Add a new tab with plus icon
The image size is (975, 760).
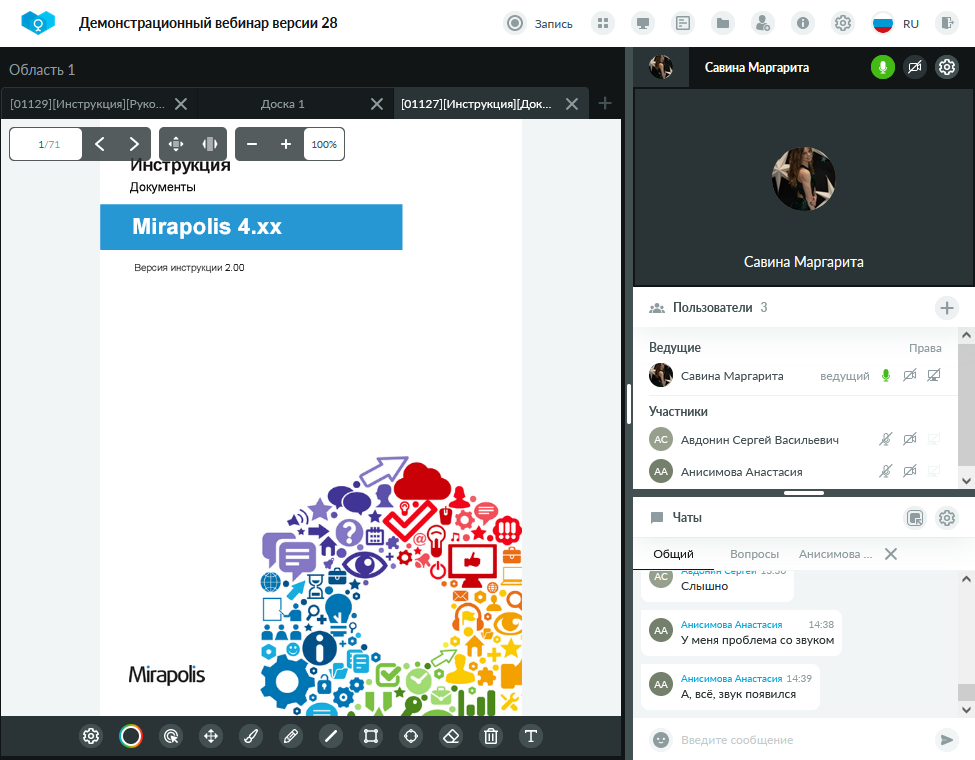coord(605,103)
